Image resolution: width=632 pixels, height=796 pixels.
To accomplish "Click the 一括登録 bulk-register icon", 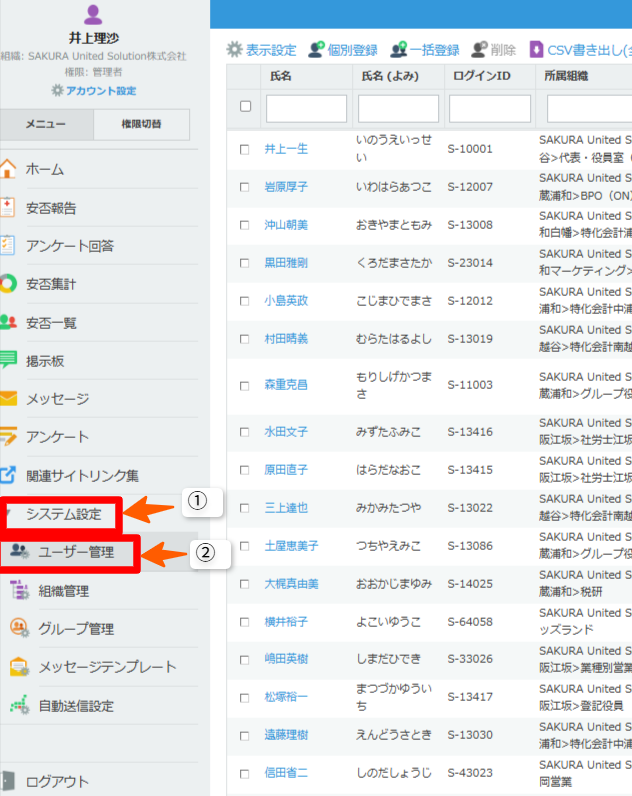I will tap(399, 49).
